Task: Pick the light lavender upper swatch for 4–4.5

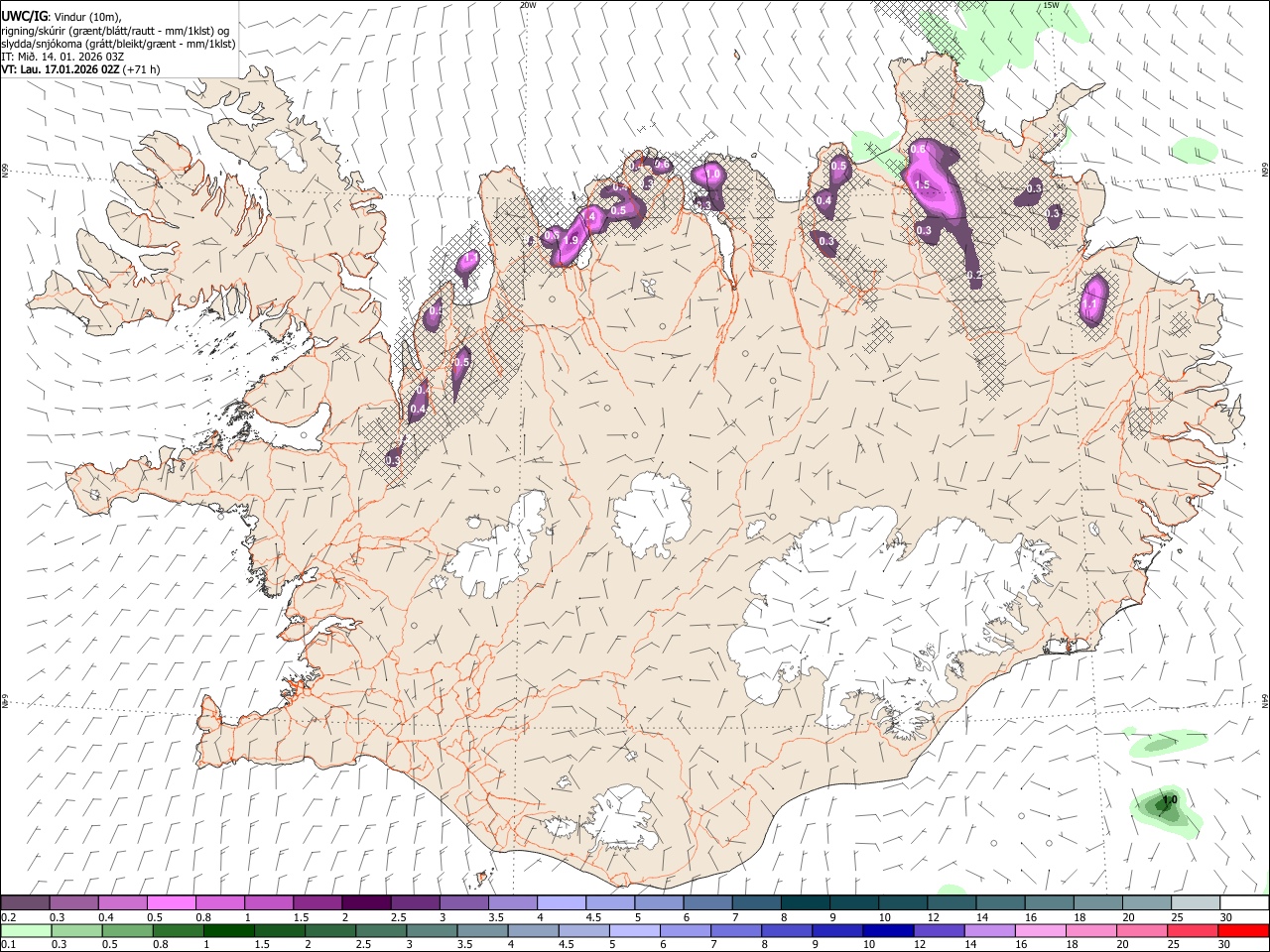Action: 561,902
